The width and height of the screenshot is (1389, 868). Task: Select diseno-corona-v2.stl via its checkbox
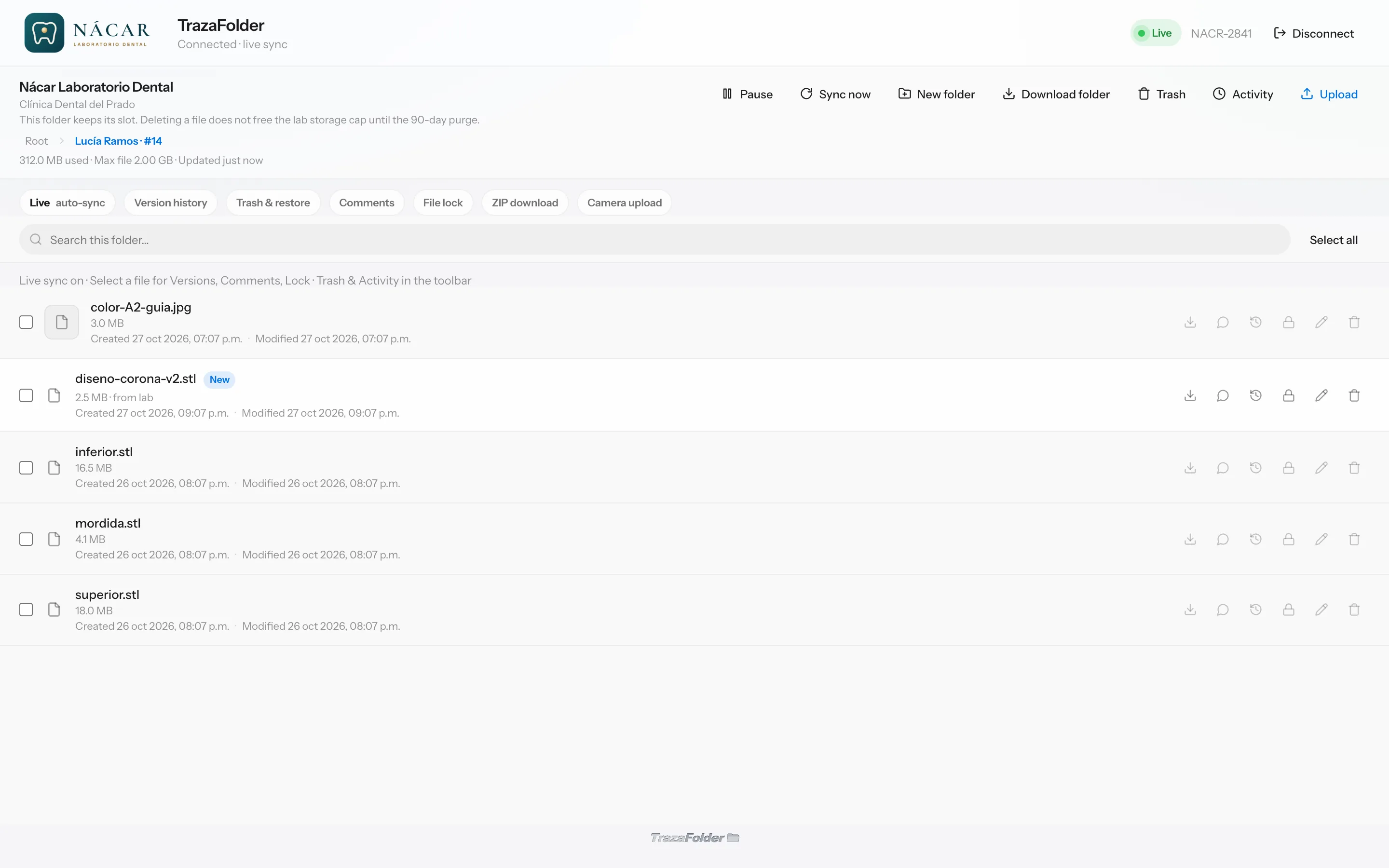pyautogui.click(x=26, y=395)
